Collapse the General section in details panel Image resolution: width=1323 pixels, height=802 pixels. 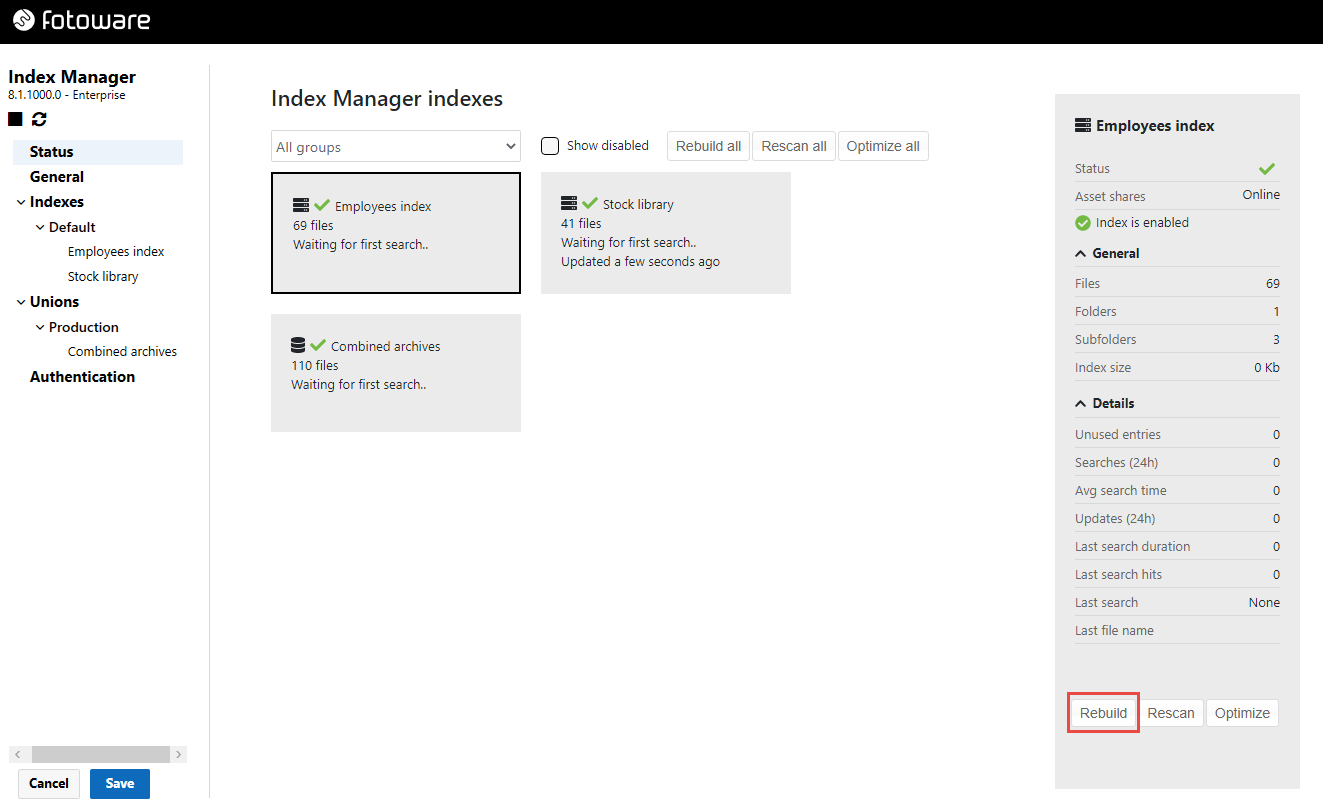1081,253
